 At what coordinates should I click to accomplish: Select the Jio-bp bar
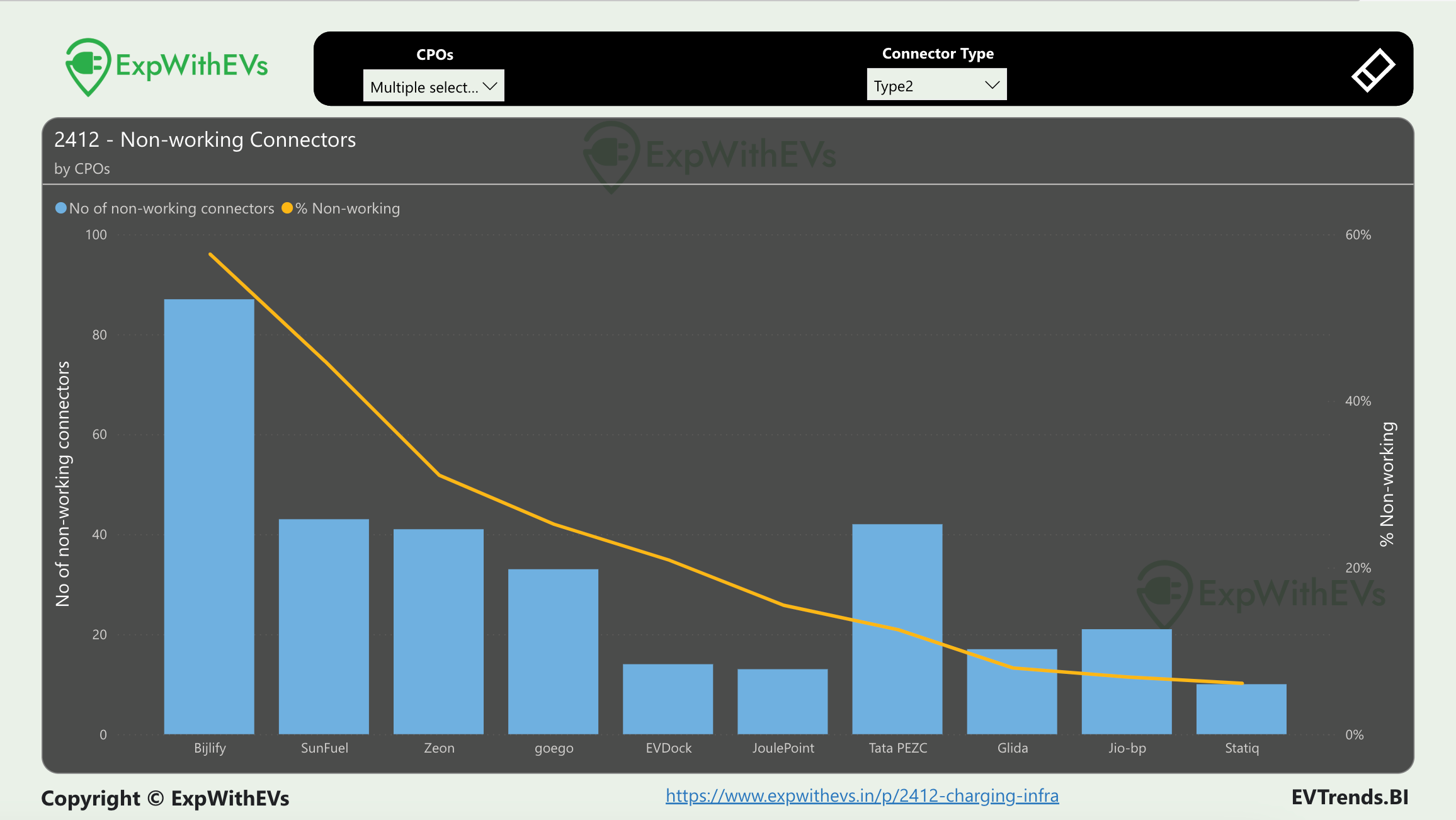pos(1127,681)
